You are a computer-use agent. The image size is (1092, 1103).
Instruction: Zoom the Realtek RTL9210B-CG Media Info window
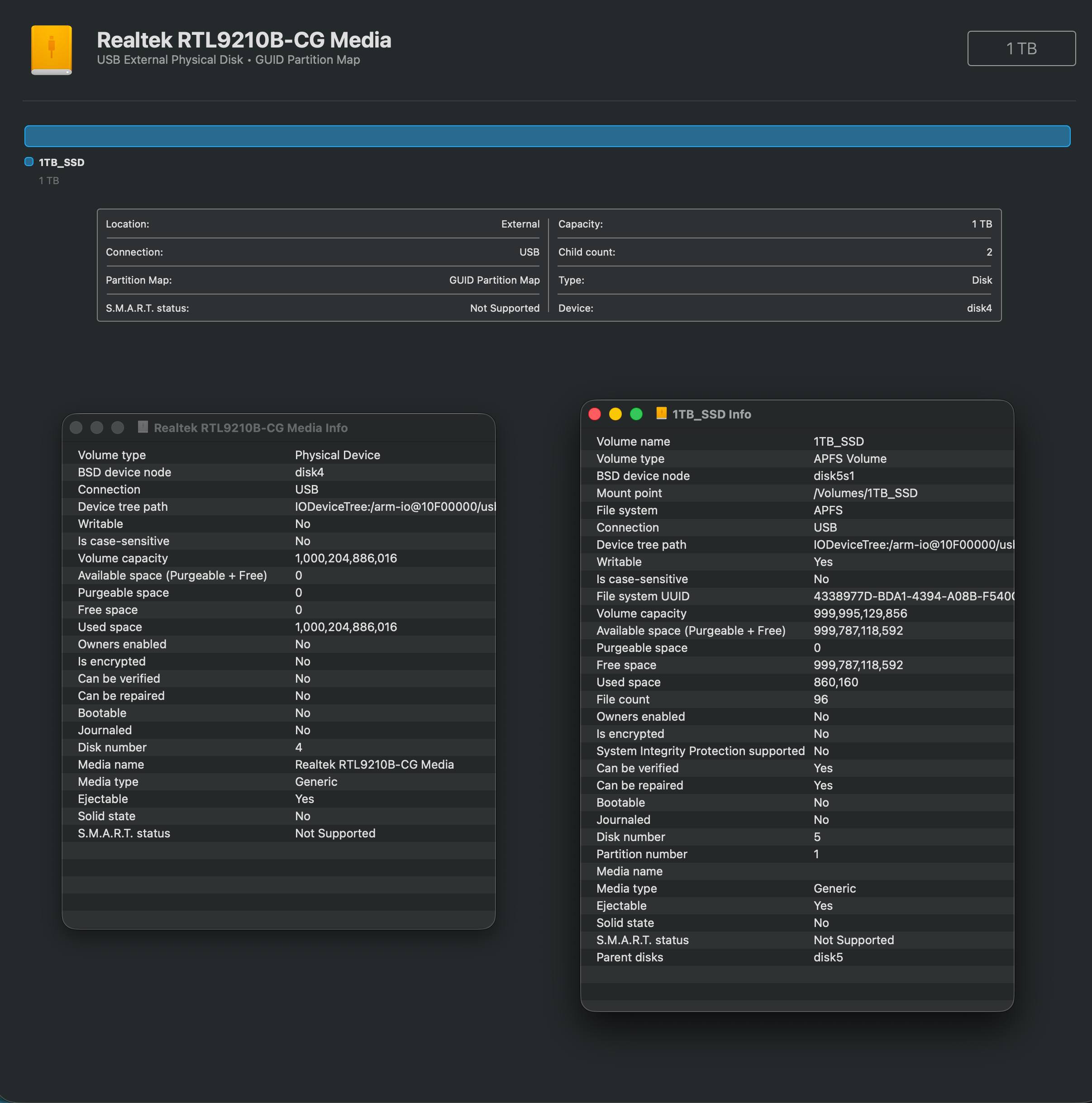118,428
